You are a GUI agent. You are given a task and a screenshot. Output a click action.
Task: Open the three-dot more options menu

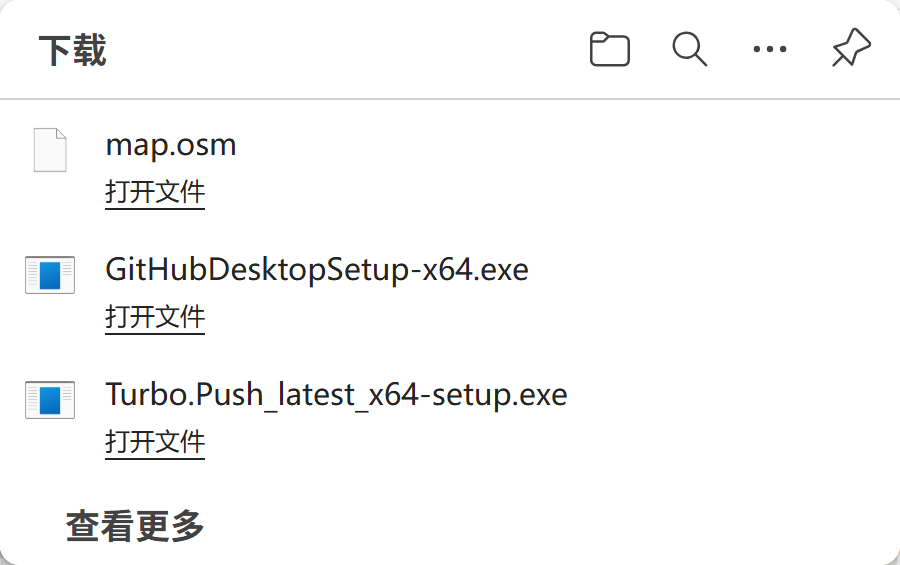pyautogui.click(x=769, y=49)
